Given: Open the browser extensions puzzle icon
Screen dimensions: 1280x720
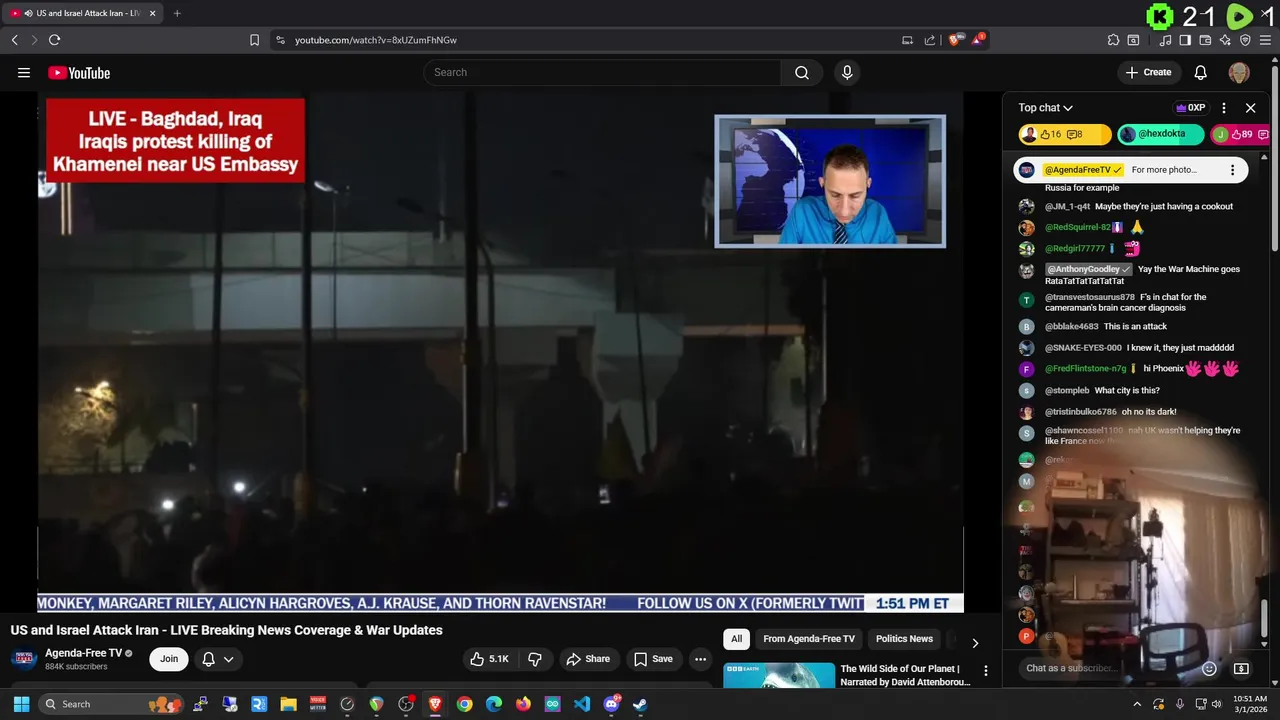Looking at the screenshot, I should [x=1113, y=40].
